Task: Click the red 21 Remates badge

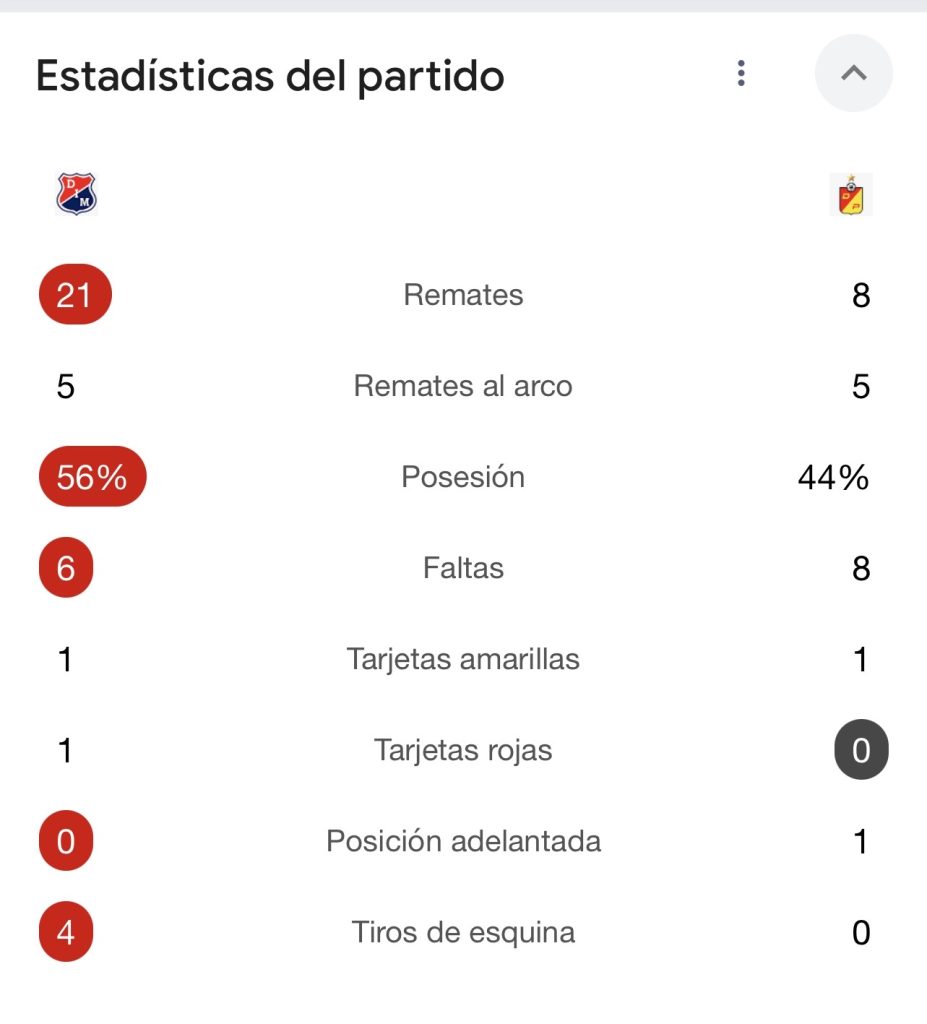Action: pyautogui.click(x=74, y=295)
